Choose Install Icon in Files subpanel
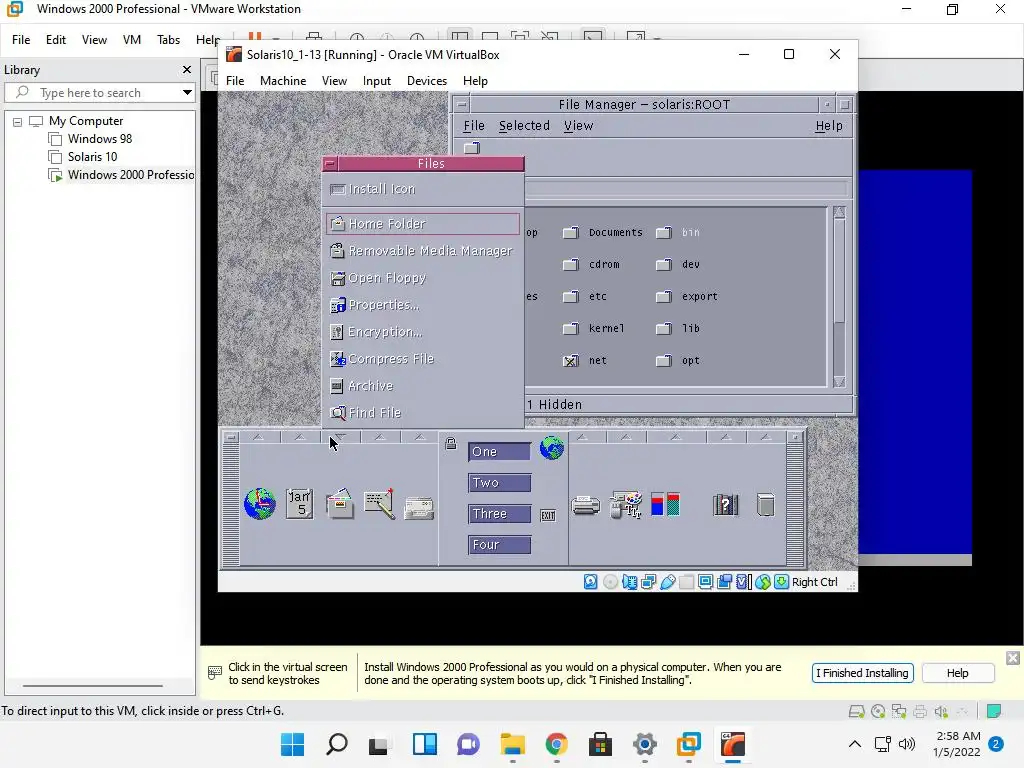Image resolution: width=1024 pixels, height=768 pixels. (423, 189)
